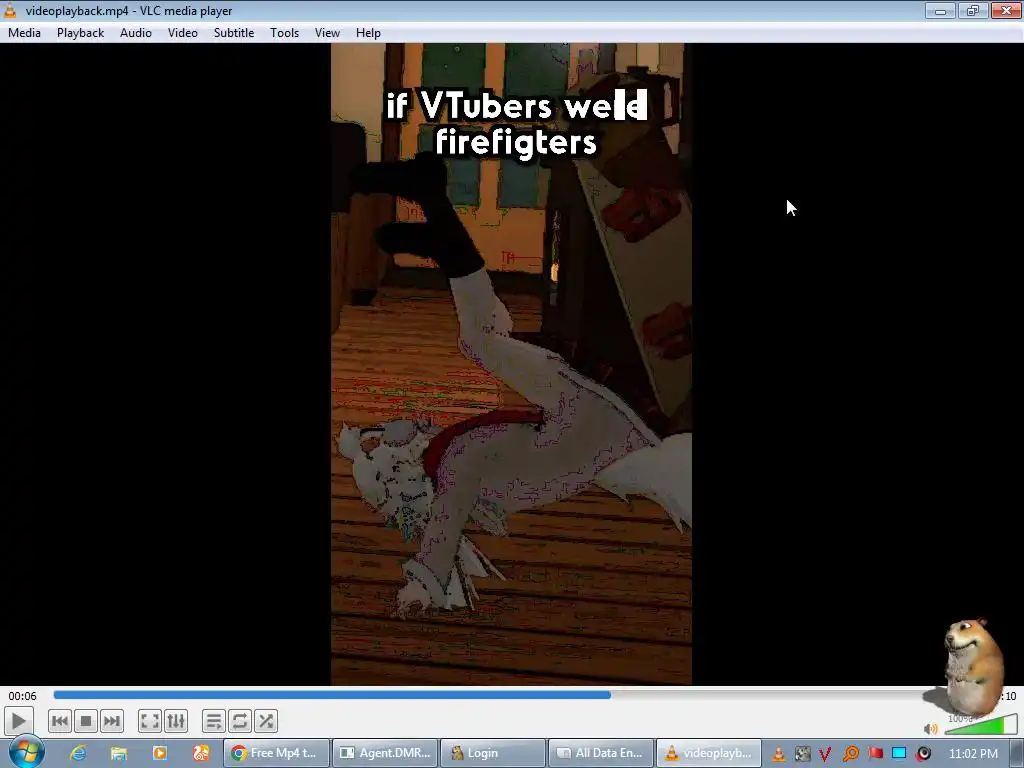Start playback with the Play button
The width and height of the screenshot is (1024, 768).
point(18,722)
